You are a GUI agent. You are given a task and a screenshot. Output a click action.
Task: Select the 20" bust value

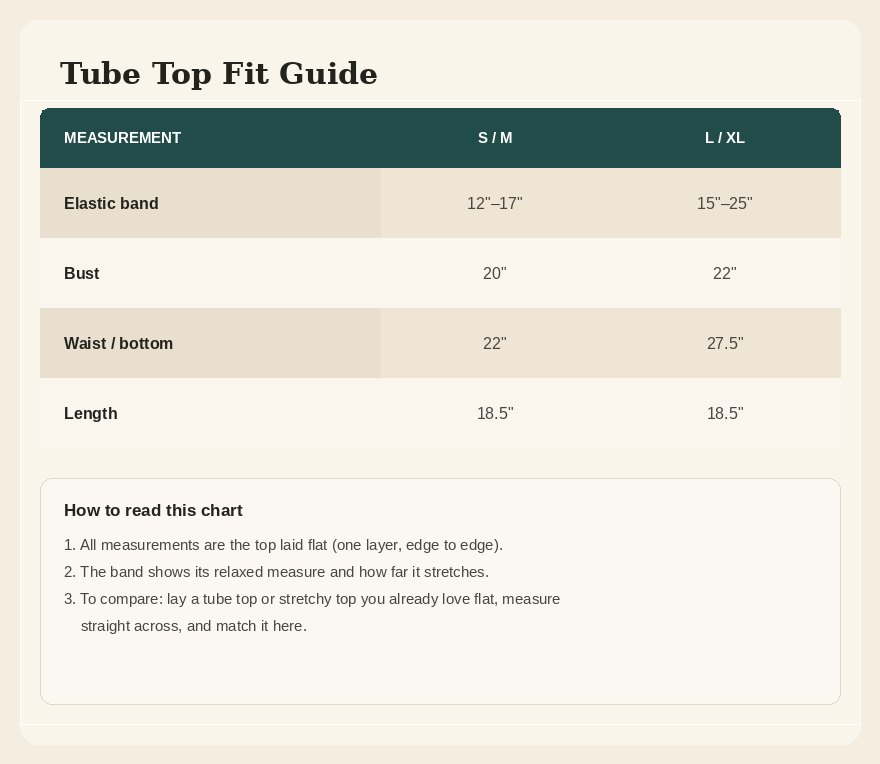coord(494,273)
